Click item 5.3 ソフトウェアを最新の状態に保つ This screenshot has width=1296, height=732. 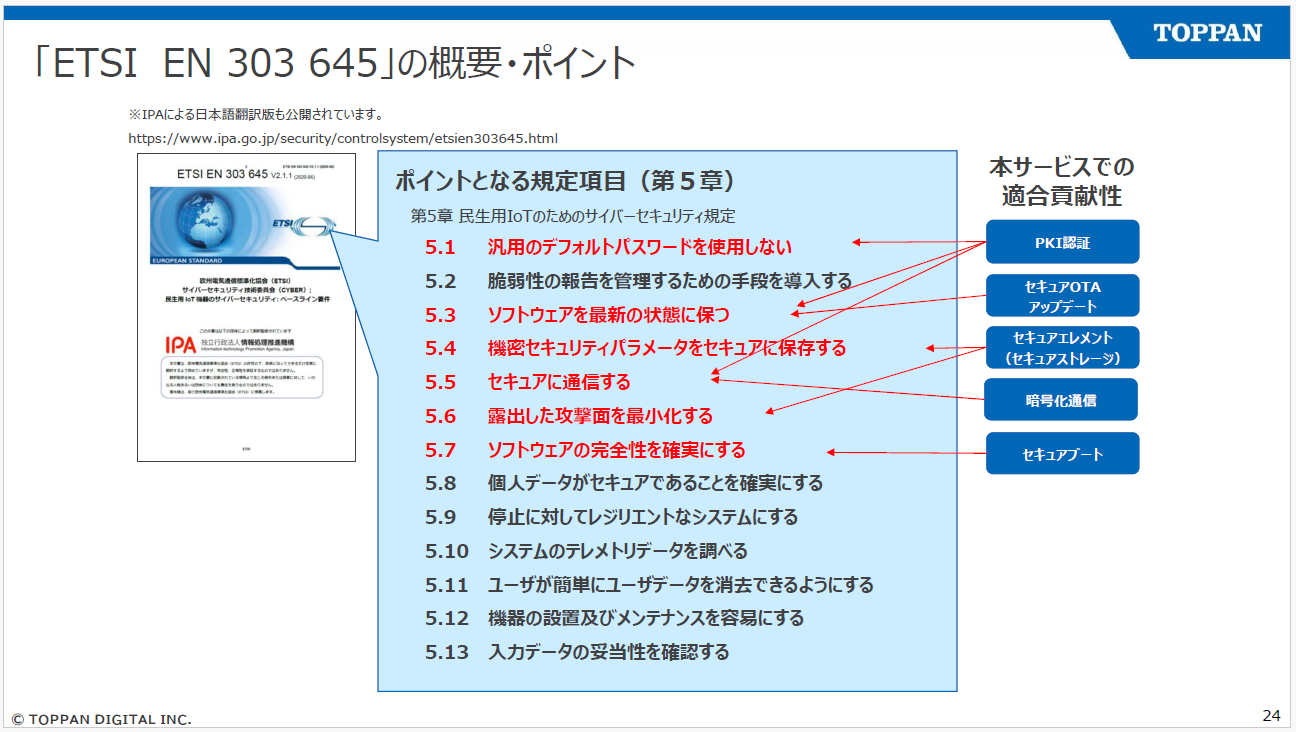577,315
